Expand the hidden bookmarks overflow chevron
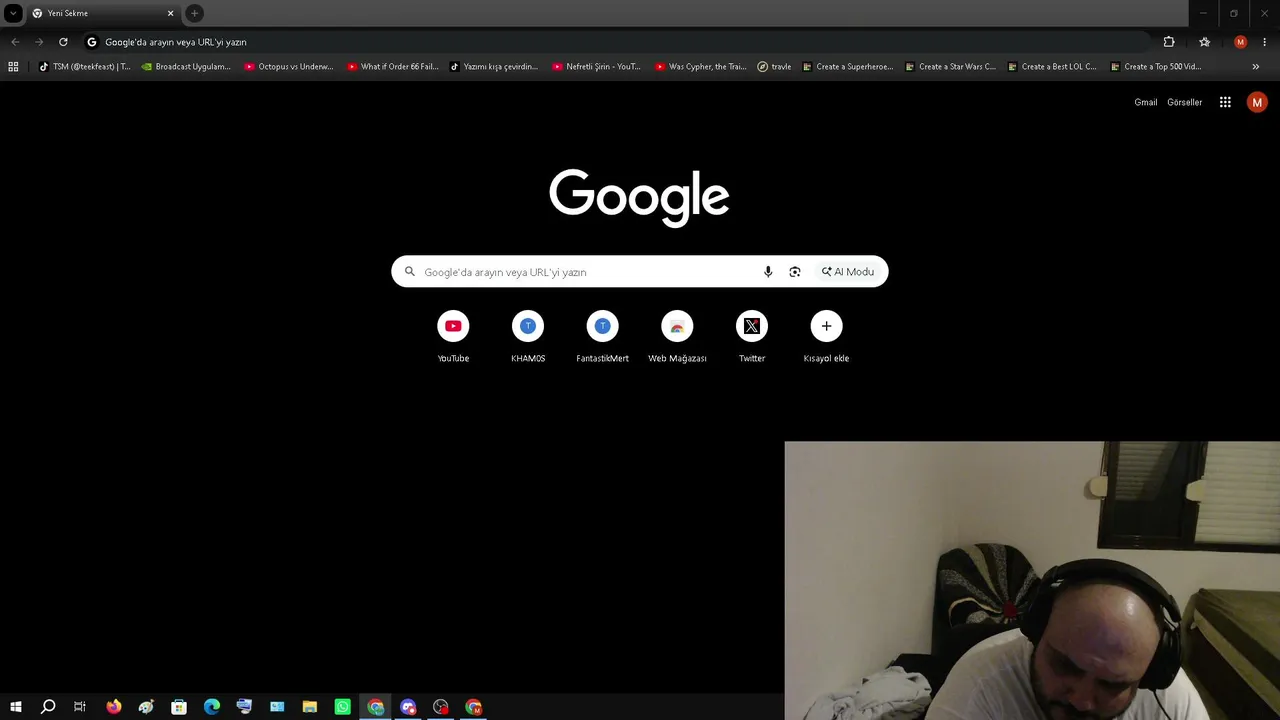 tap(1256, 67)
